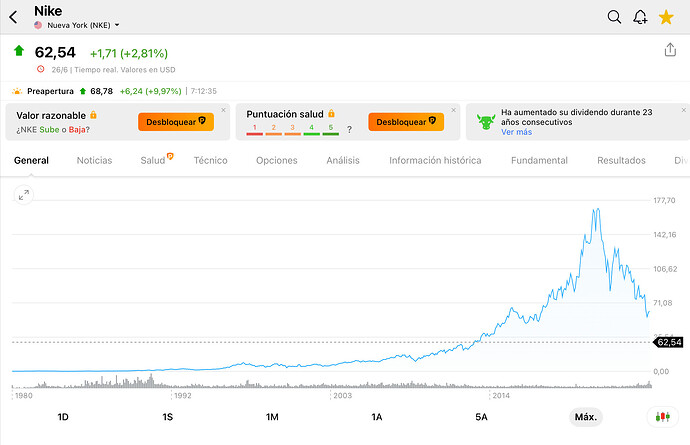Click the 2014 label on the time axis

(501, 395)
